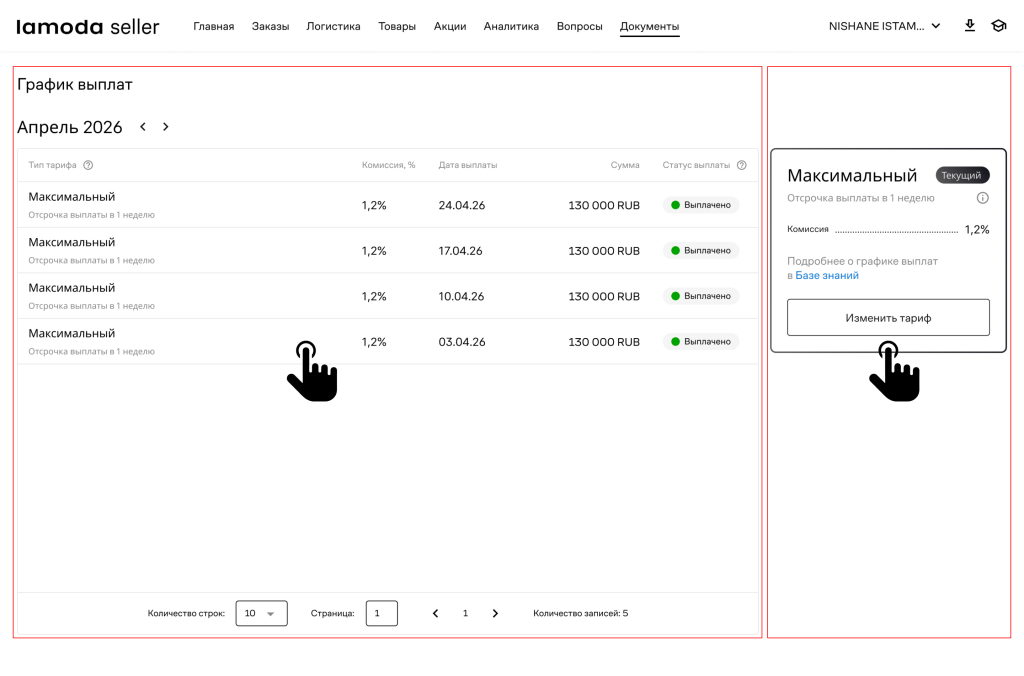Open the Заказы menu item
Image resolution: width=1024 pixels, height=676 pixels.
270,26
